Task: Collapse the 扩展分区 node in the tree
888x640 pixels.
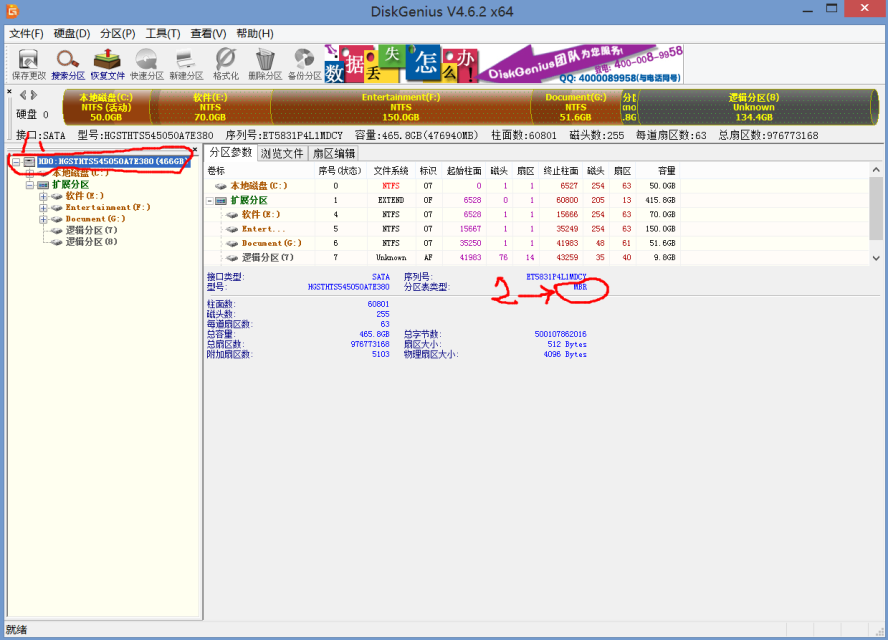Action: pos(29,185)
